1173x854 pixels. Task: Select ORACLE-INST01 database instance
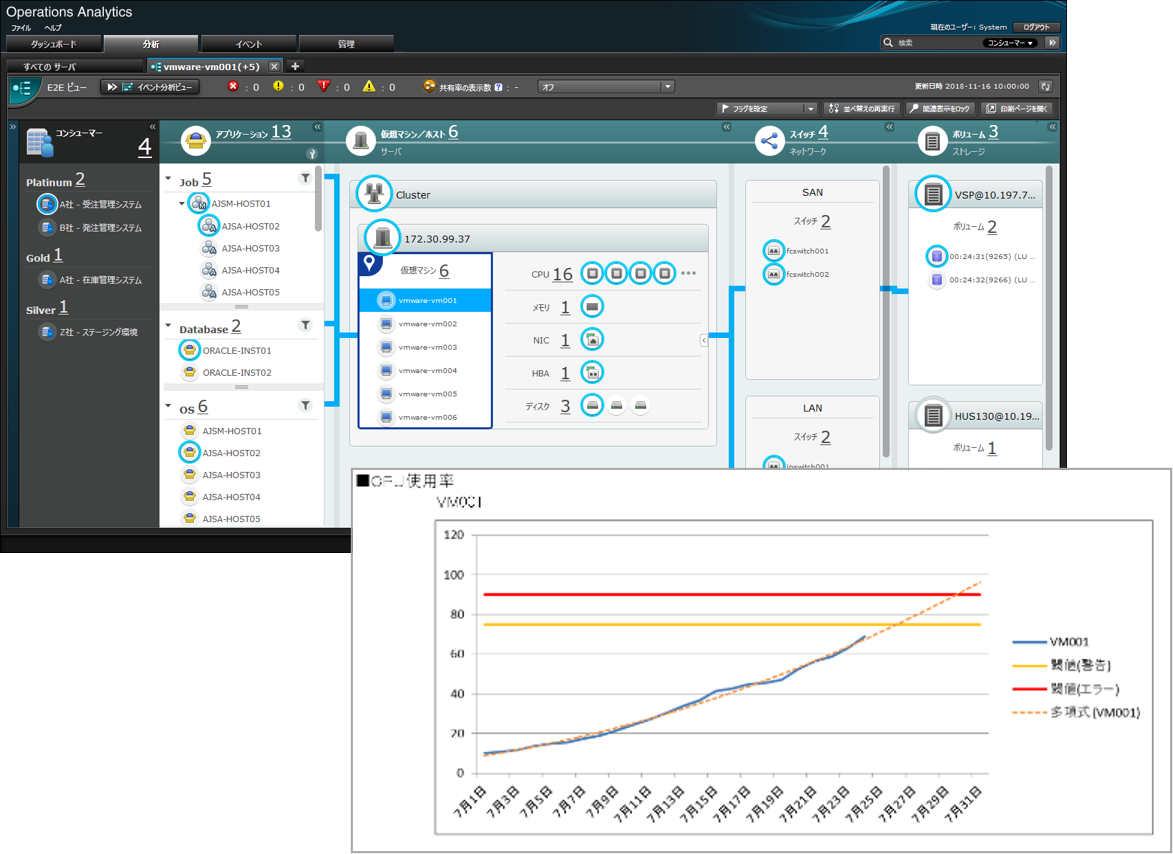227,351
